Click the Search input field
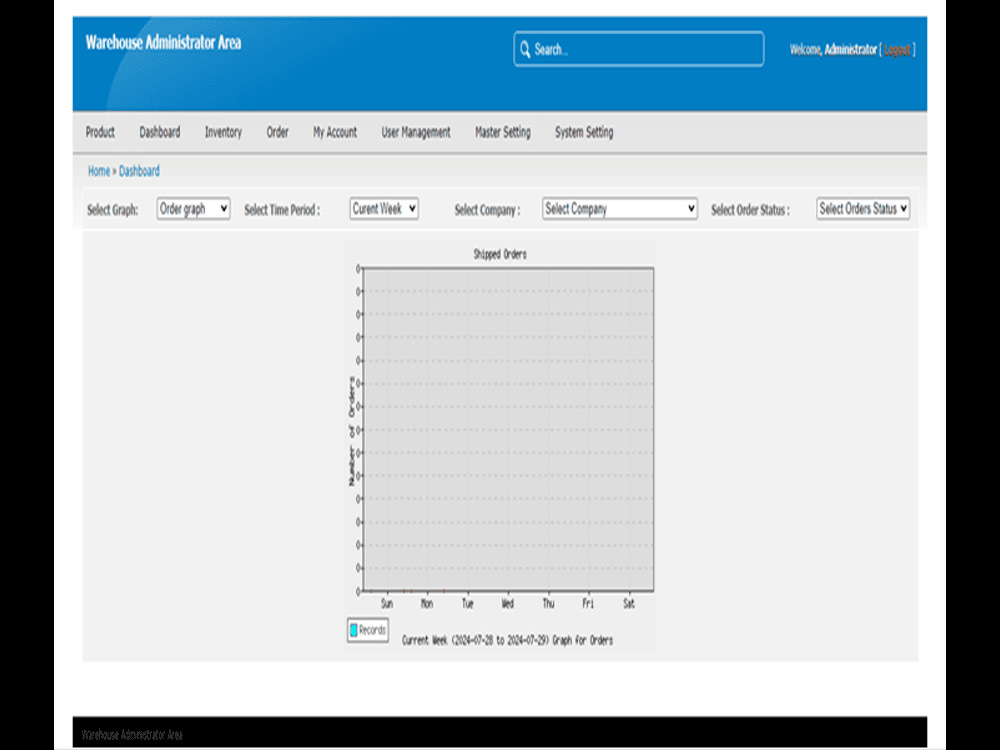1000x750 pixels. [638, 49]
